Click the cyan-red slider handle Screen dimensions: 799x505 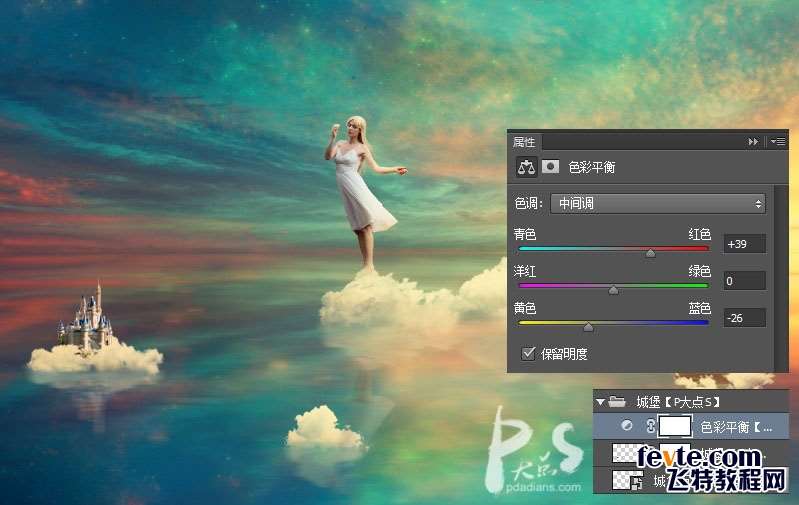coord(650,254)
